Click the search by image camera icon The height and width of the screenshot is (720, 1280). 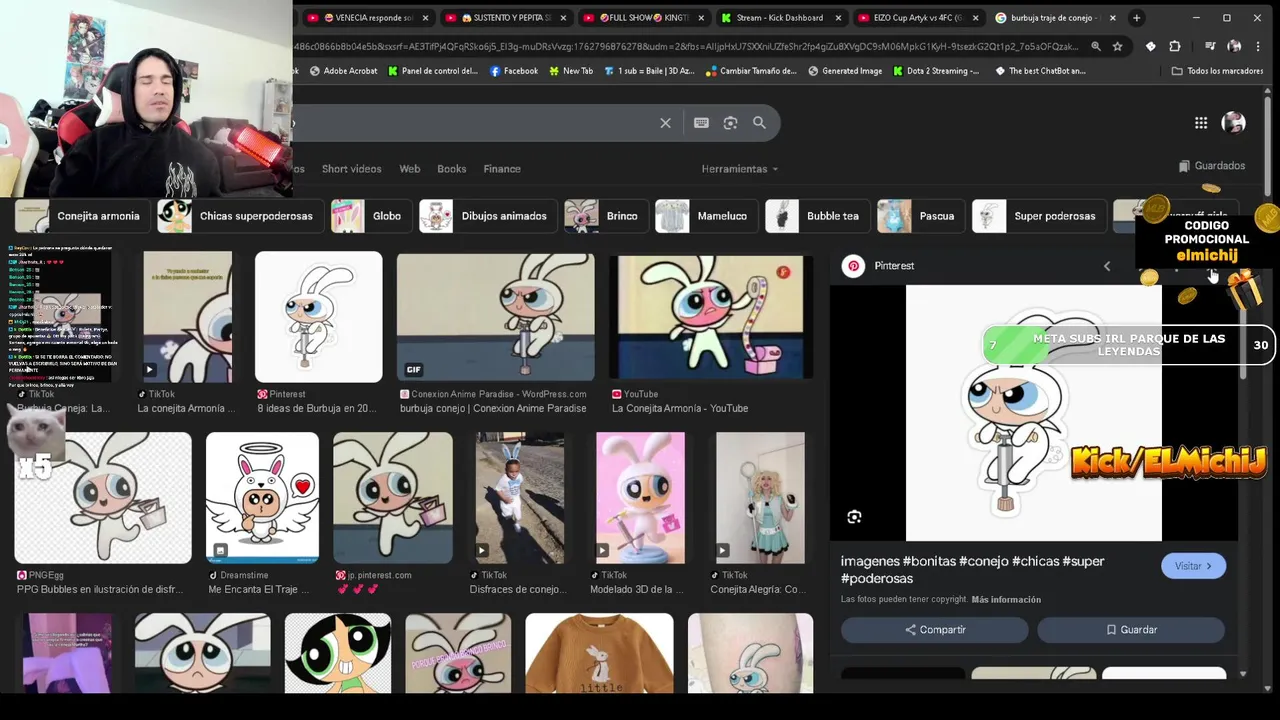pyautogui.click(x=730, y=123)
